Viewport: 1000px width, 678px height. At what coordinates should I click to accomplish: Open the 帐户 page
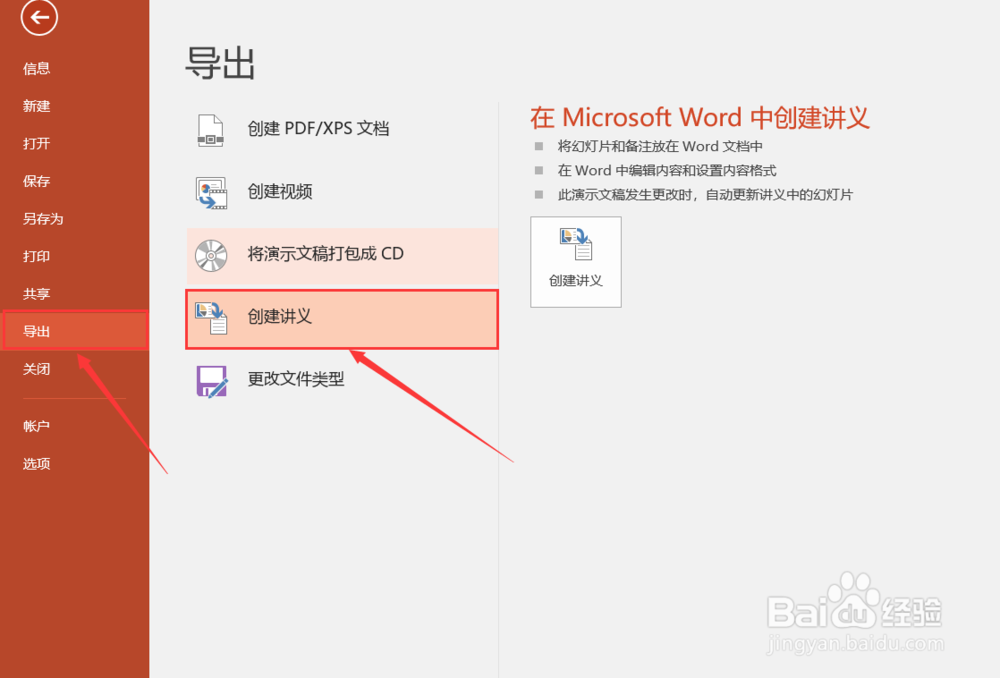(36, 426)
